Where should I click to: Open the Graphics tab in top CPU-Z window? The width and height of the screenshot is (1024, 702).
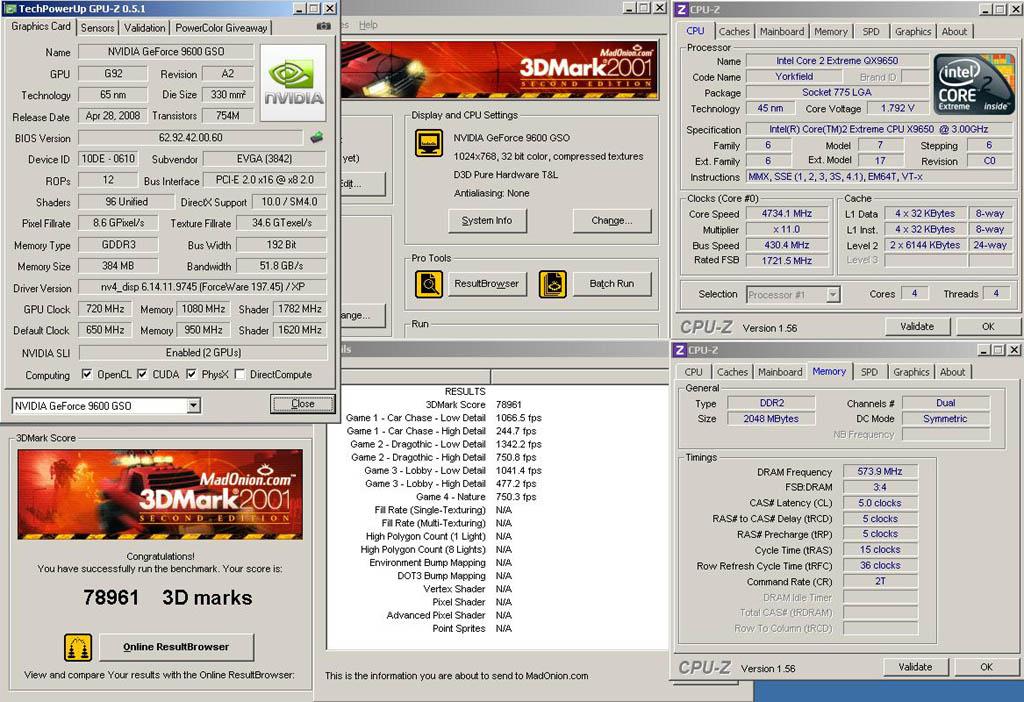point(913,31)
